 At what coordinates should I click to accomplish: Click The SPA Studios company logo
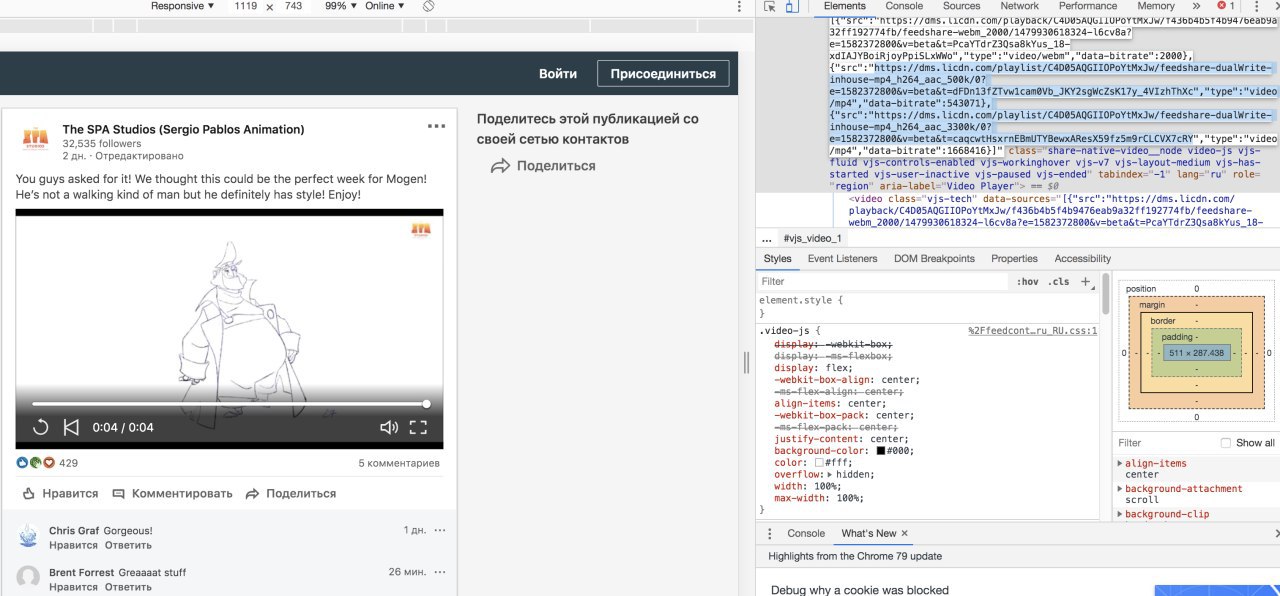[35, 137]
